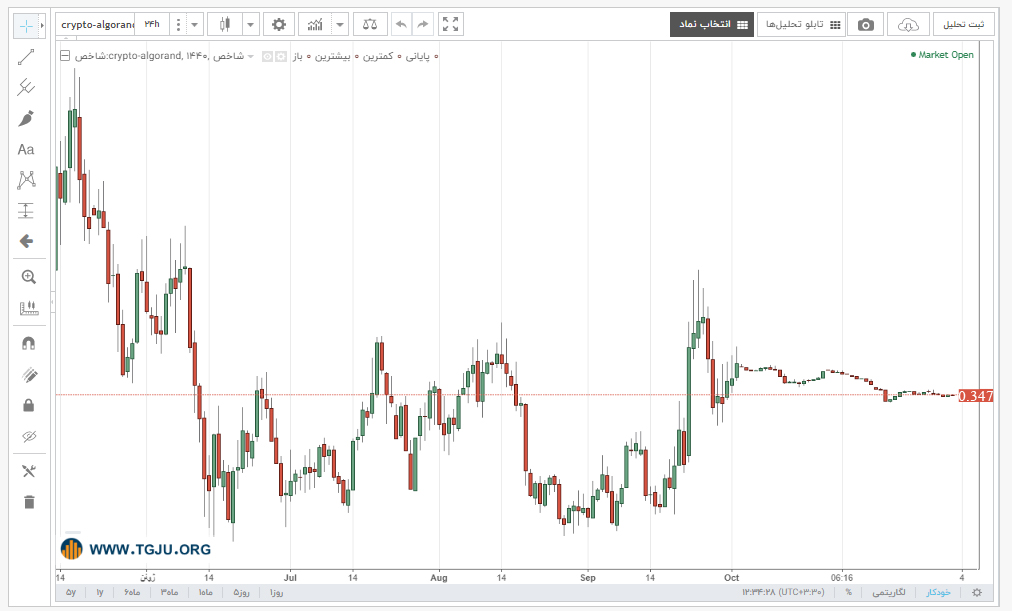Select the Aa text annotation tool

pos(26,150)
